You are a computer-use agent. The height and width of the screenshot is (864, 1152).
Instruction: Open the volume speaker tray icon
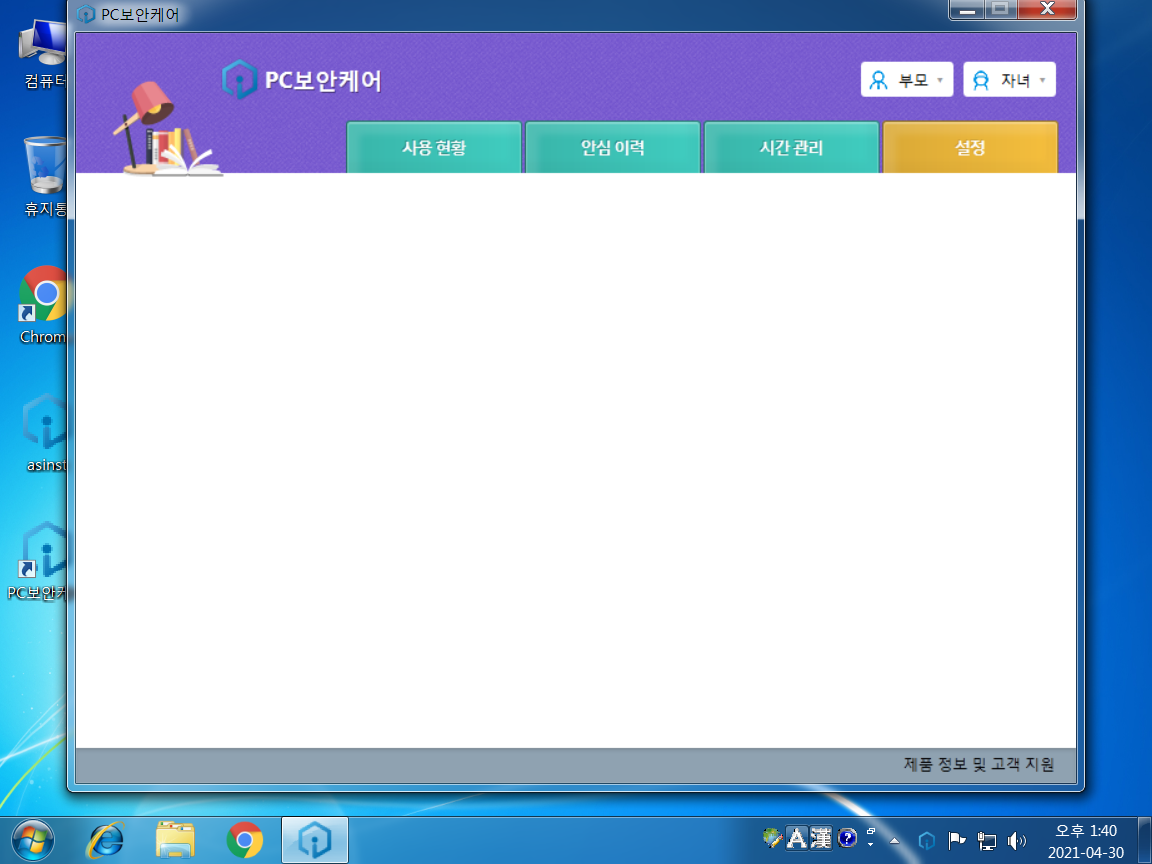(x=1017, y=840)
